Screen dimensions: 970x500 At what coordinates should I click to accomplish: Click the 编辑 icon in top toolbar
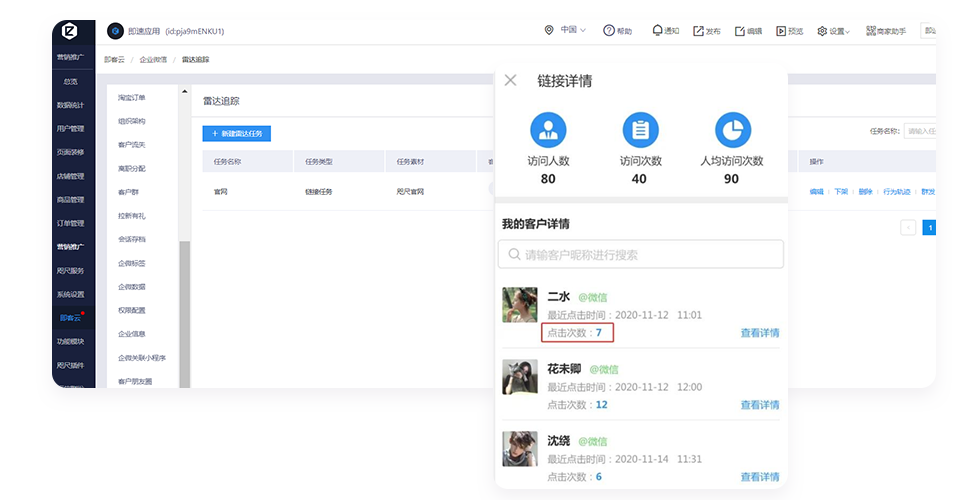tap(740, 31)
